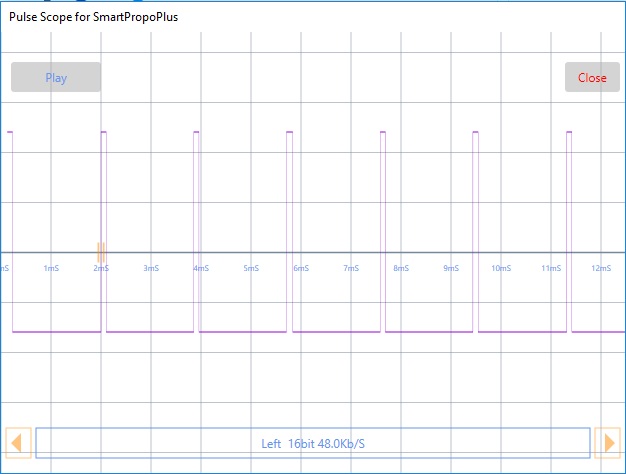
Task: Click the Pulse Scope for SmartPropoPlus title bar
Action: point(88,18)
